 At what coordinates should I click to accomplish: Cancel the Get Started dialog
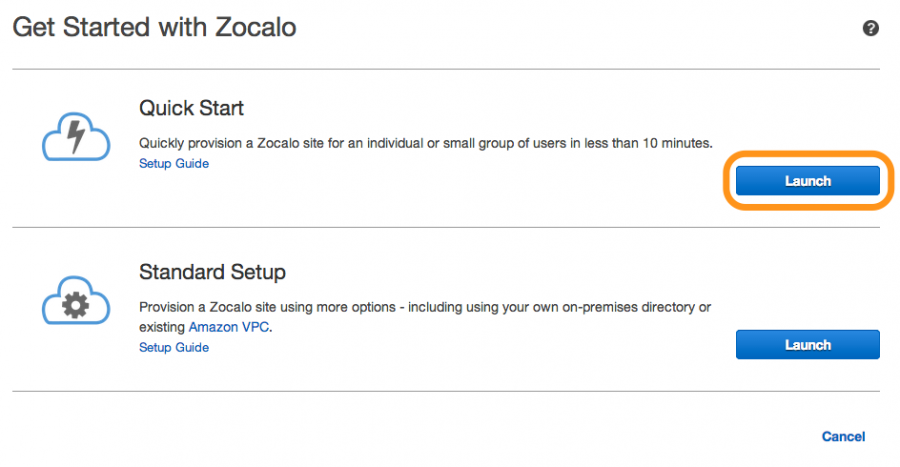843,437
